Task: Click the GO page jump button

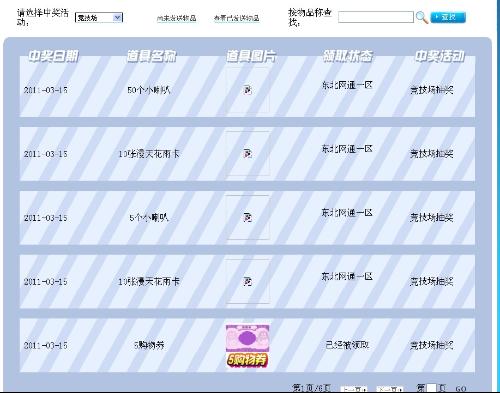Action: coord(461,389)
